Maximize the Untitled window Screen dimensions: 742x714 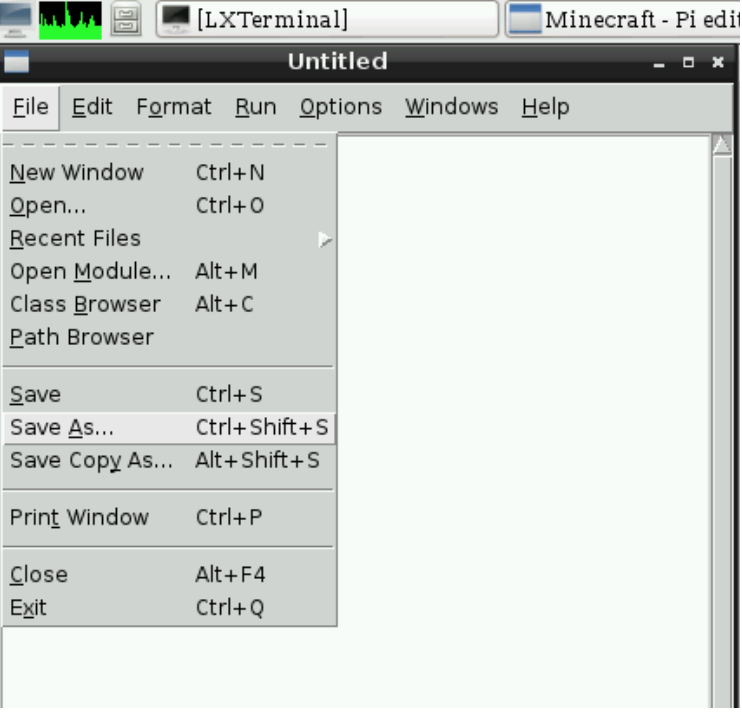point(689,62)
